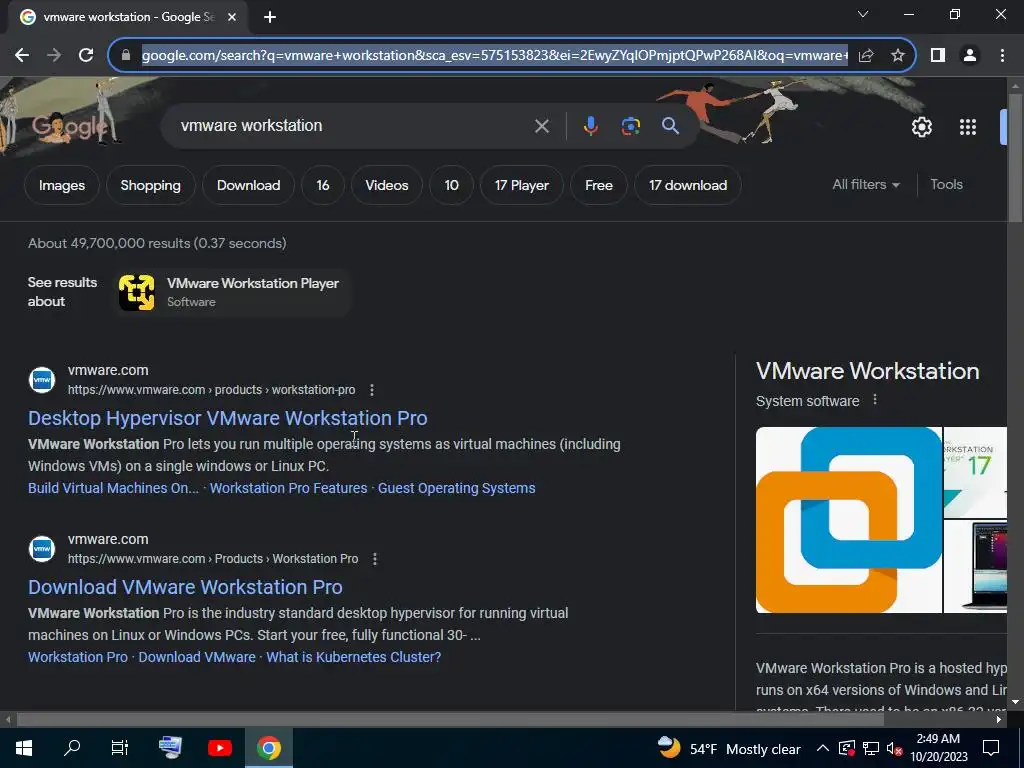Open options for workstation-pro result
Screen dimensions: 1024x768
pos(372,390)
